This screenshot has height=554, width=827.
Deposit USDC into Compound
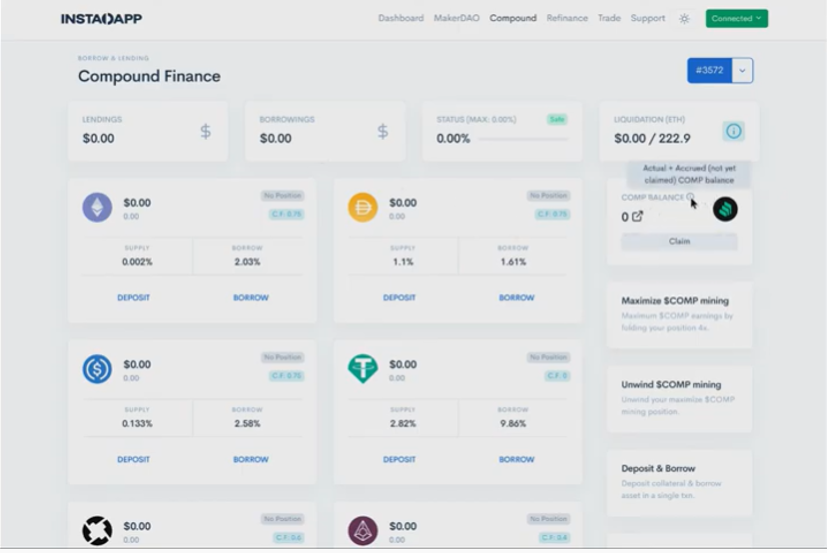click(133, 460)
